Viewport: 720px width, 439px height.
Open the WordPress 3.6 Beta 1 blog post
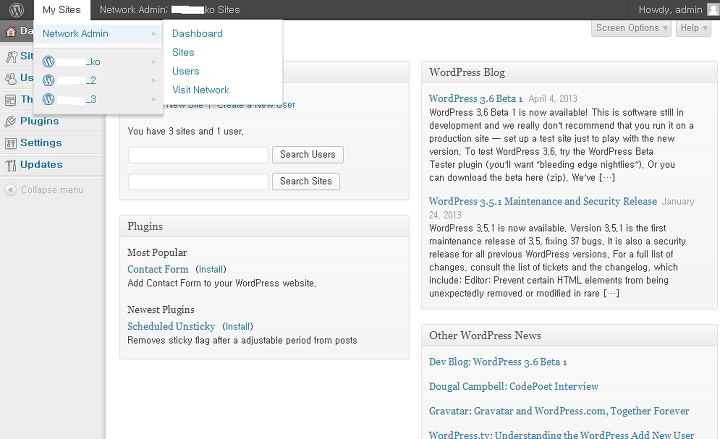click(476, 98)
